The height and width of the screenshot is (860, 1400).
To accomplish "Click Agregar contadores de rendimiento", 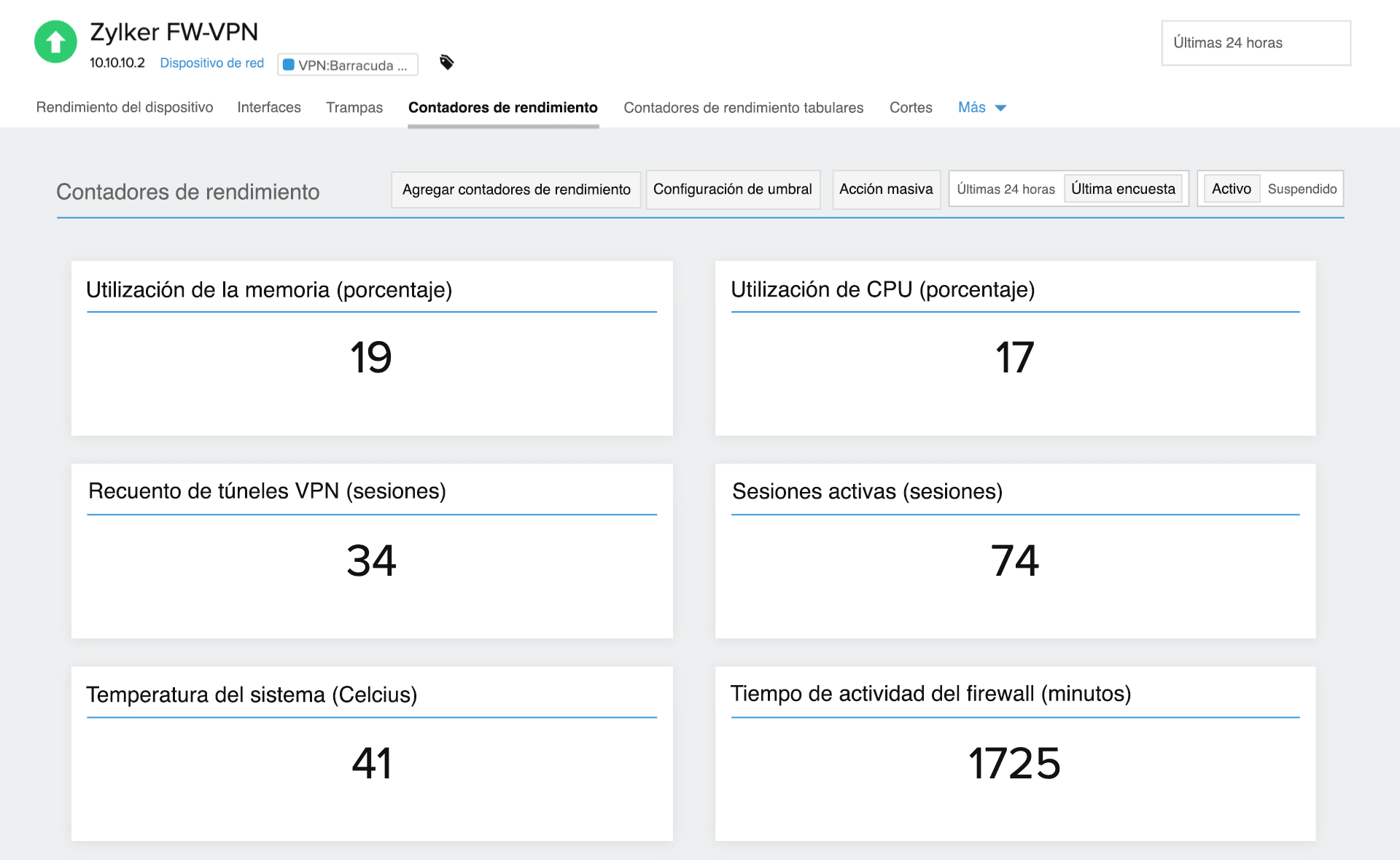I will click(516, 189).
